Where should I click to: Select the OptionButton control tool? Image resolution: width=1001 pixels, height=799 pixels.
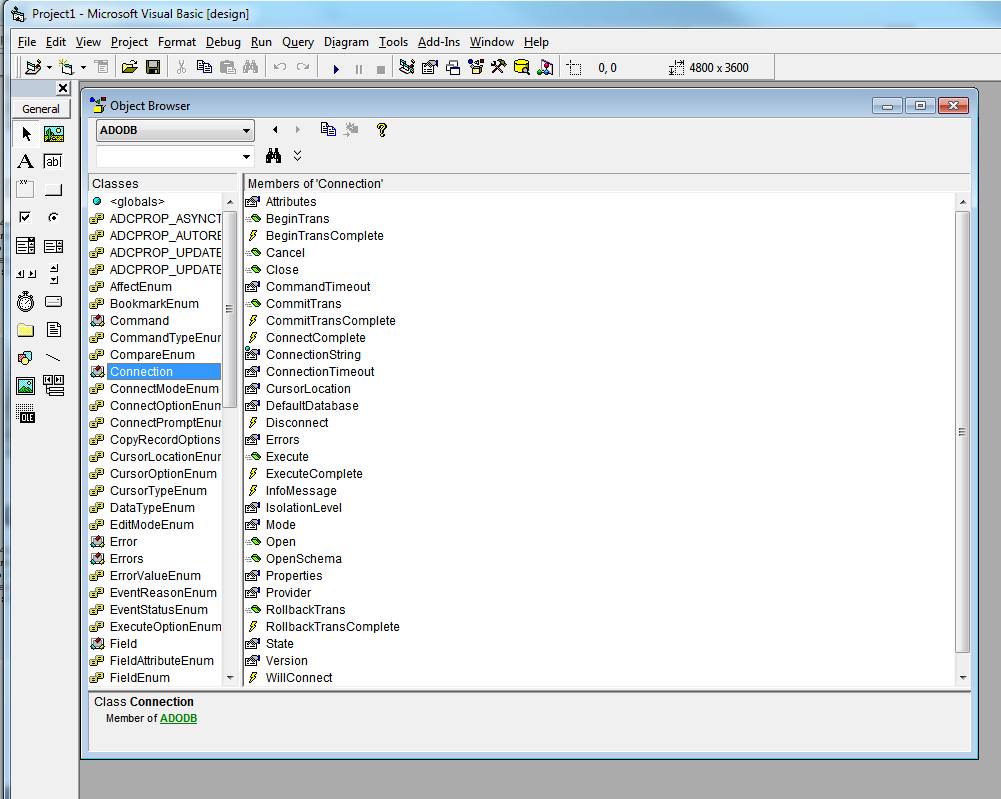pyautogui.click(x=54, y=218)
